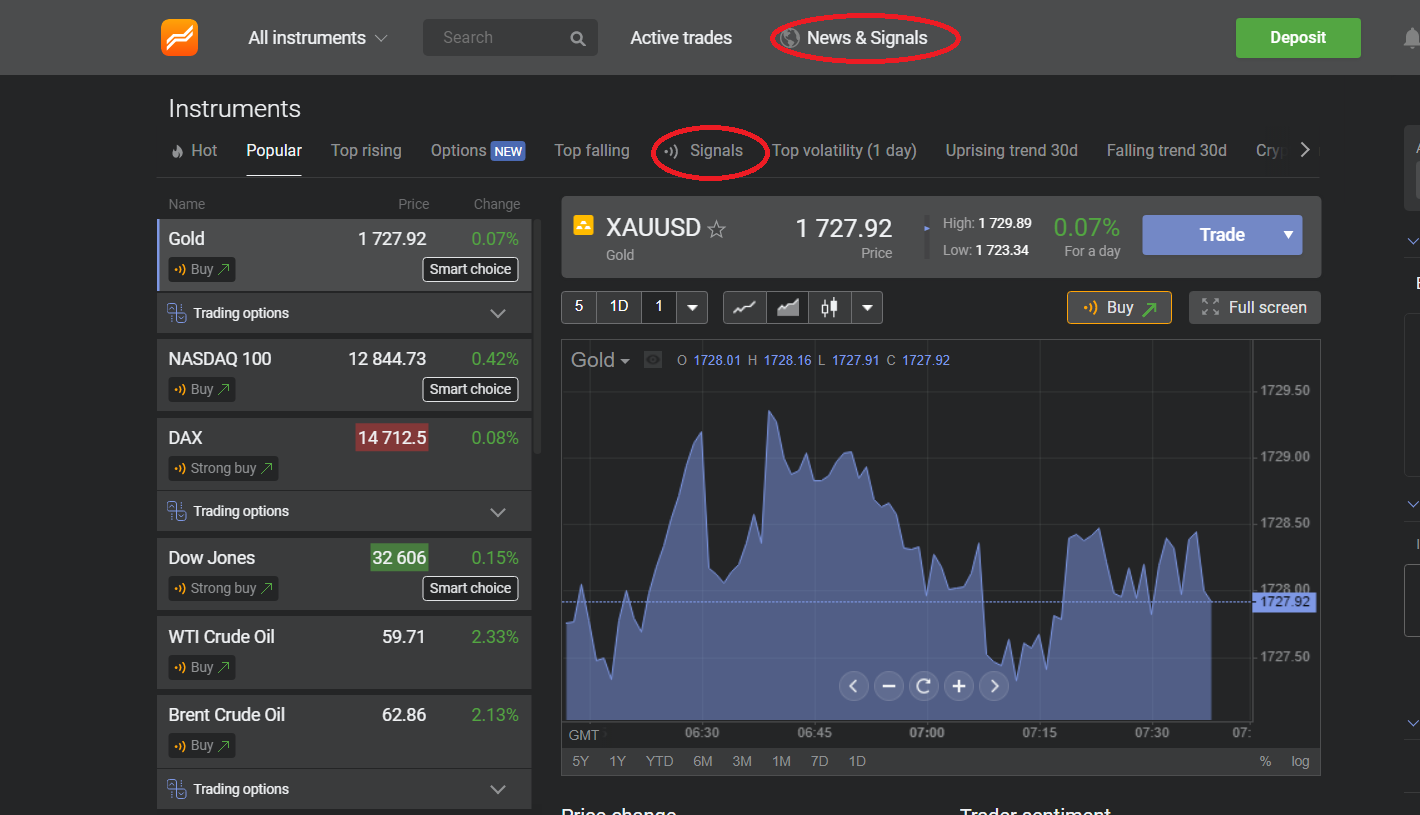Open the All instruments dropdown

pyautogui.click(x=317, y=38)
